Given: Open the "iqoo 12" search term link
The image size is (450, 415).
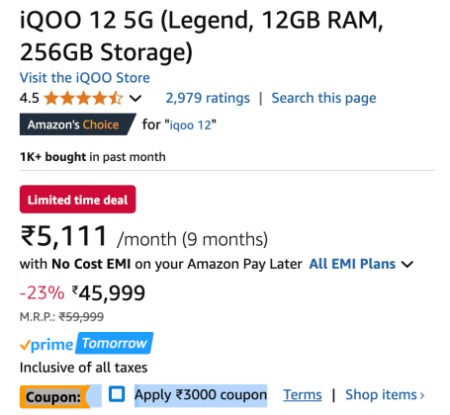Looking at the screenshot, I should pyautogui.click(x=191, y=125).
